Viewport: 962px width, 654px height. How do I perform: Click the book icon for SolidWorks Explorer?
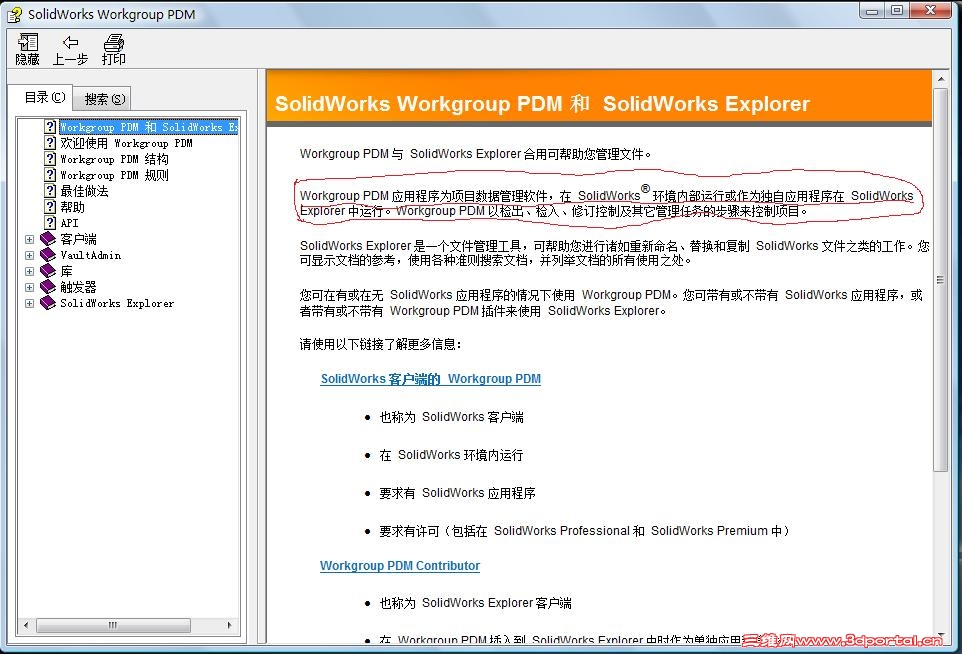click(48, 302)
